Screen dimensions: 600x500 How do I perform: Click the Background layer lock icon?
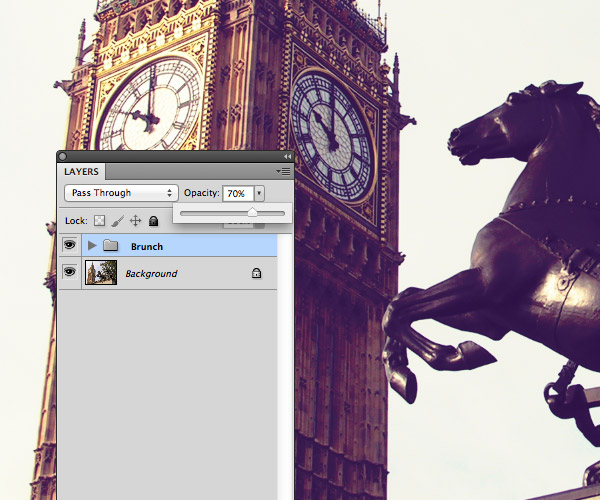(256, 273)
